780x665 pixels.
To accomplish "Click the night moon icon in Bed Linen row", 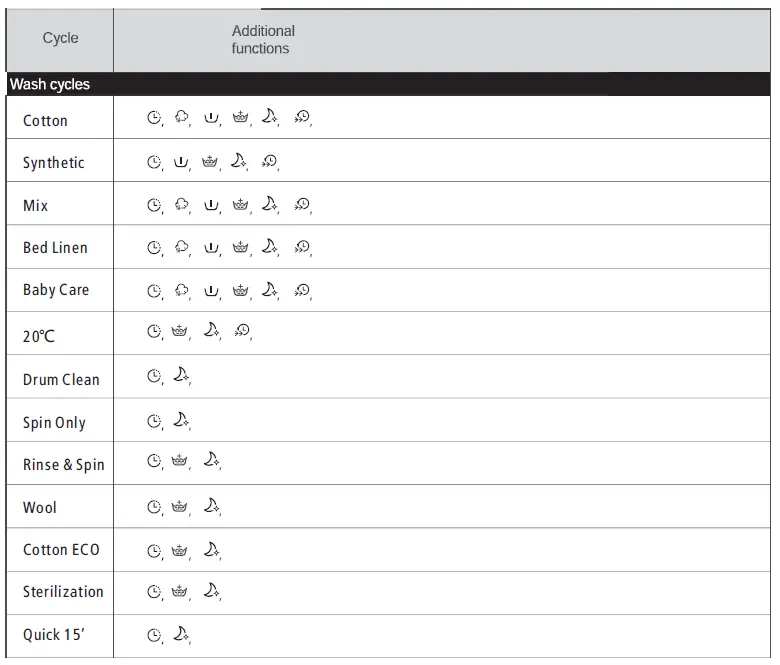I will pyautogui.click(x=269, y=246).
